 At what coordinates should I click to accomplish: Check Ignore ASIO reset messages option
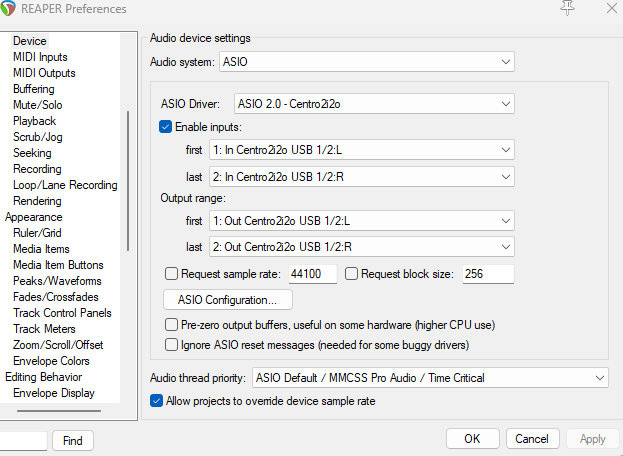[171, 344]
